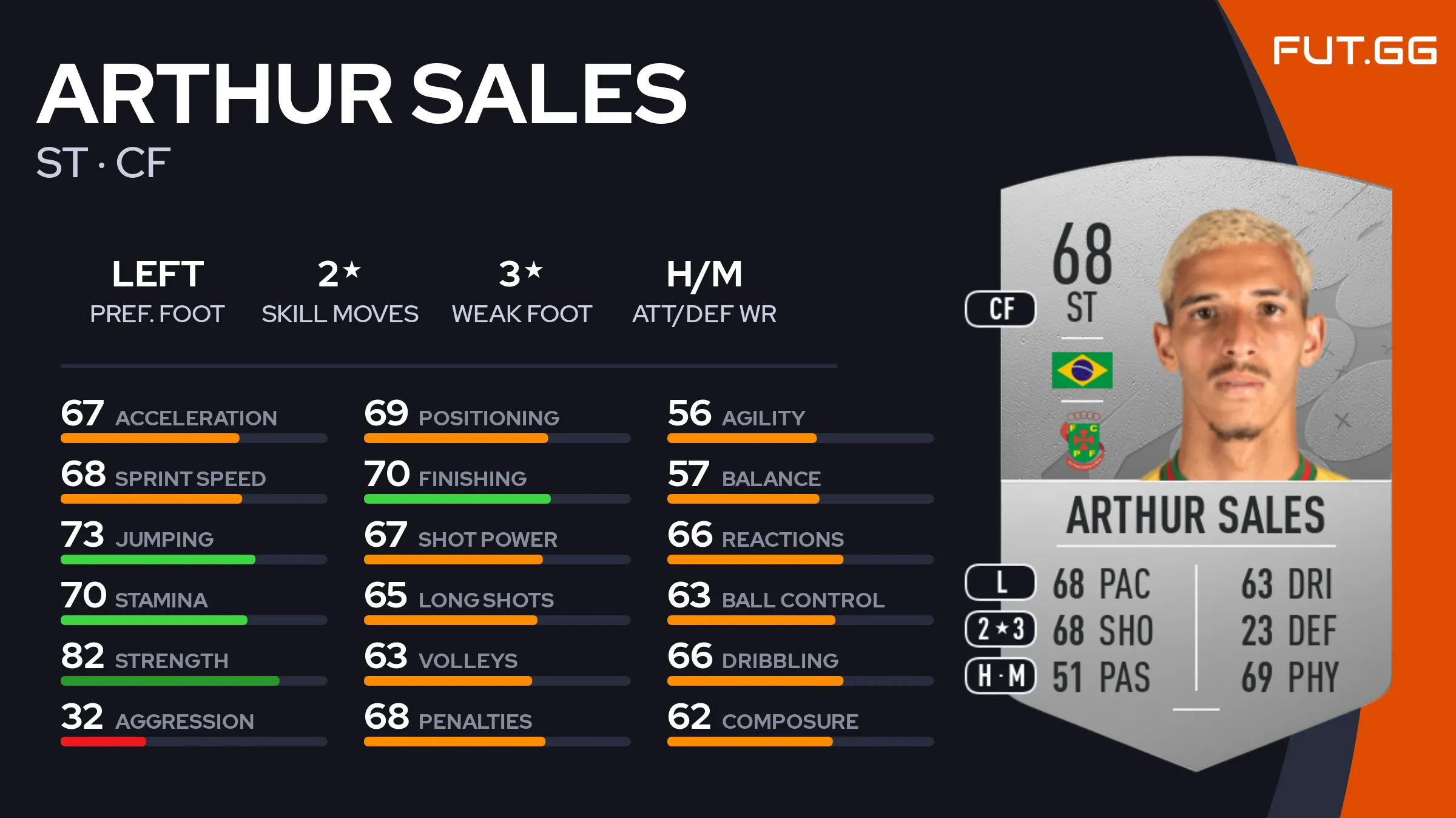Click the H·M work rate badge
This screenshot has height=818, width=1456.
(x=1000, y=675)
